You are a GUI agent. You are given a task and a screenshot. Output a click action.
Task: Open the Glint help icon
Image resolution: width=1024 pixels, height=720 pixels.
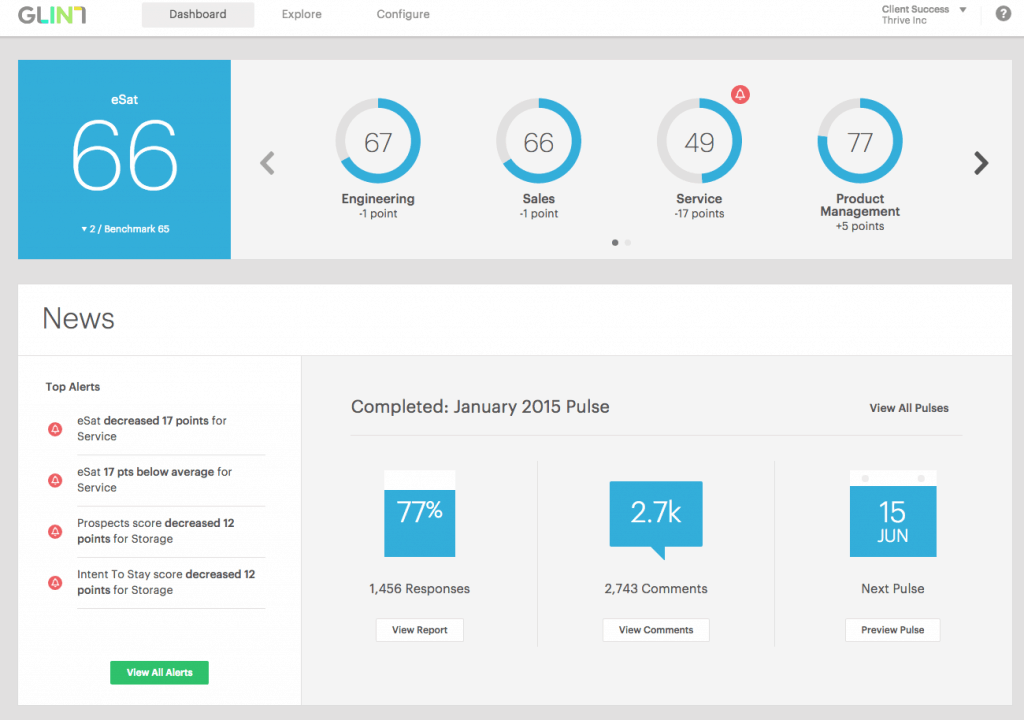[x=1002, y=14]
